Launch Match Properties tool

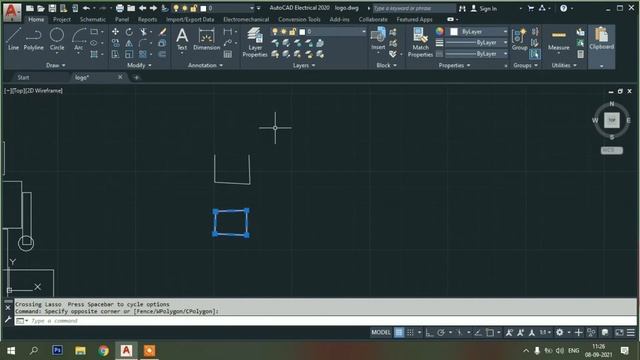tap(420, 42)
